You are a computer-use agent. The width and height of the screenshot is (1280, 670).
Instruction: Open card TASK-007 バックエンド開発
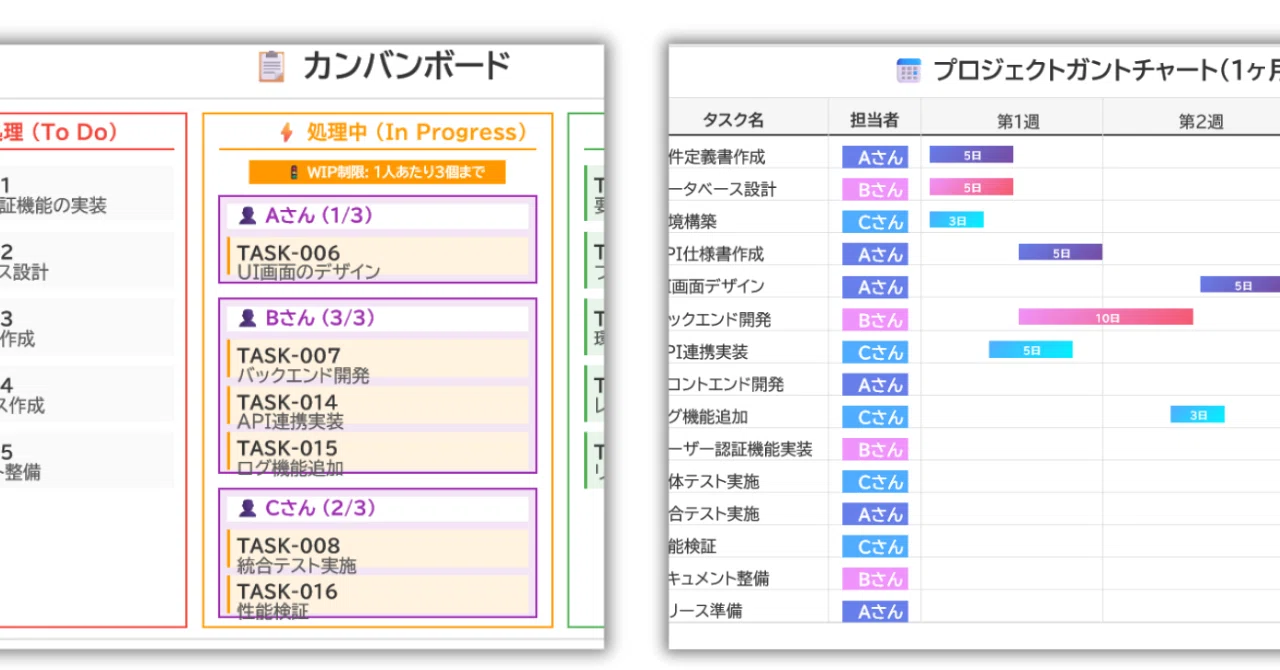(x=378, y=363)
